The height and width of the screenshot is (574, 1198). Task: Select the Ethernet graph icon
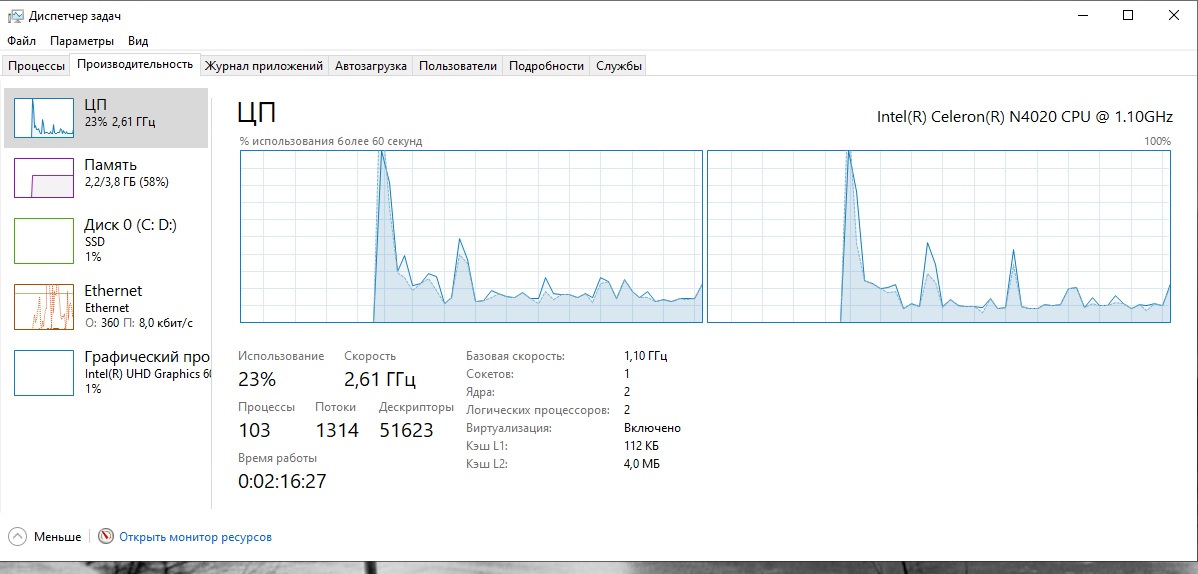pyautogui.click(x=44, y=306)
